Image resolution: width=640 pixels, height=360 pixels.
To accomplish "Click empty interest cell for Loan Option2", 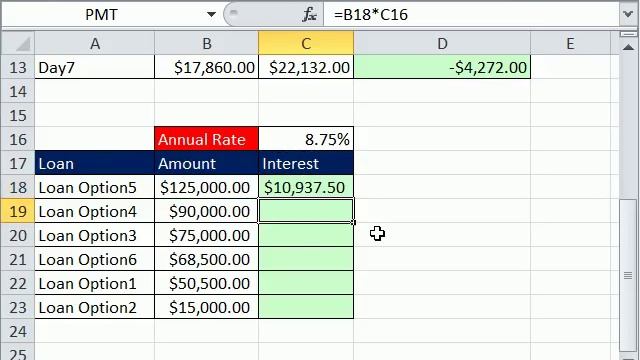I will point(306,307).
